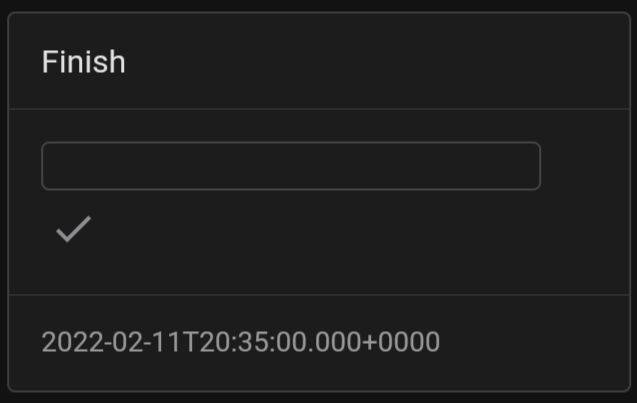Screen dimensions: 637x403
Task: Place the cursor in the blank text field
Action: click(290, 166)
